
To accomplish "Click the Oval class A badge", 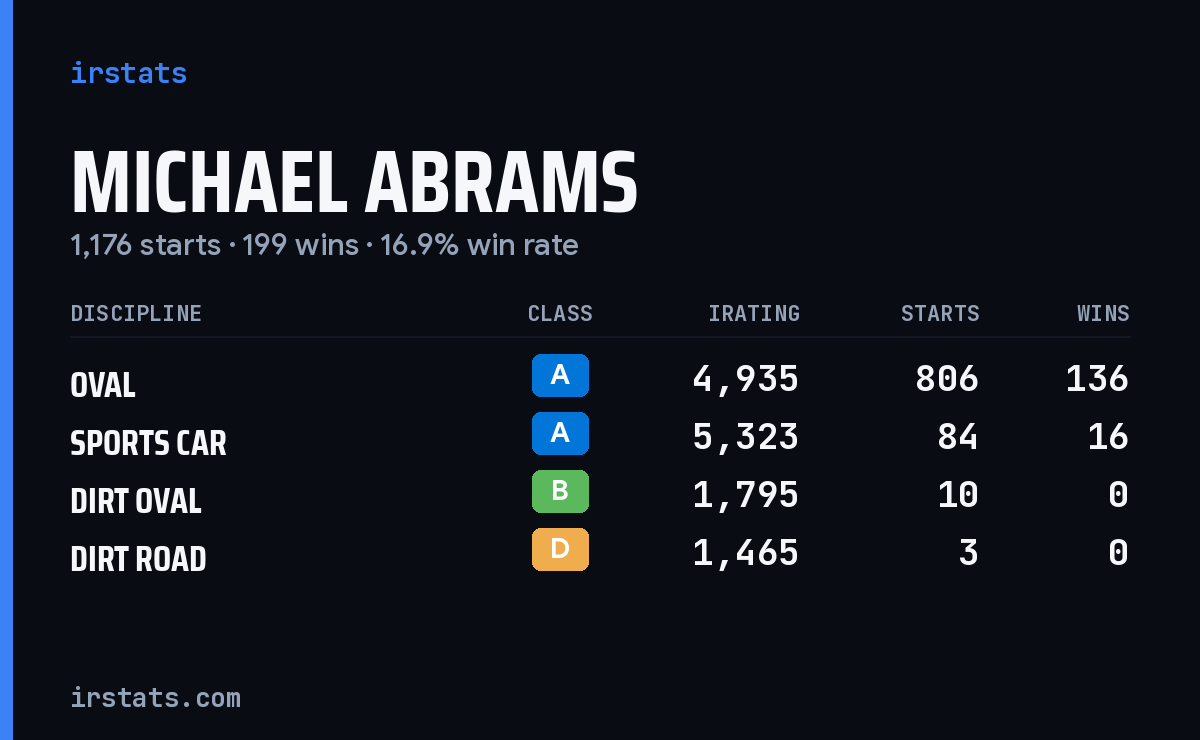I will pos(560,375).
